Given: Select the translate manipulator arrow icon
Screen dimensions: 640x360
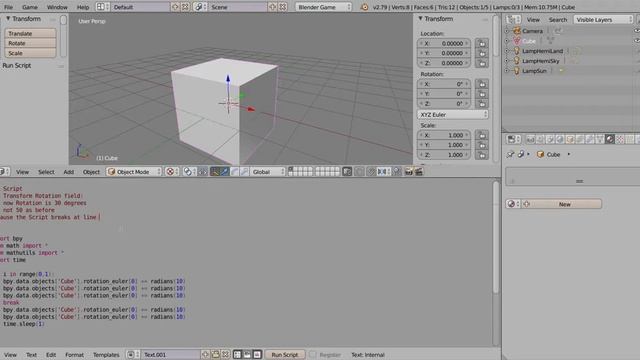Looking at the screenshot, I should (x=224, y=172).
